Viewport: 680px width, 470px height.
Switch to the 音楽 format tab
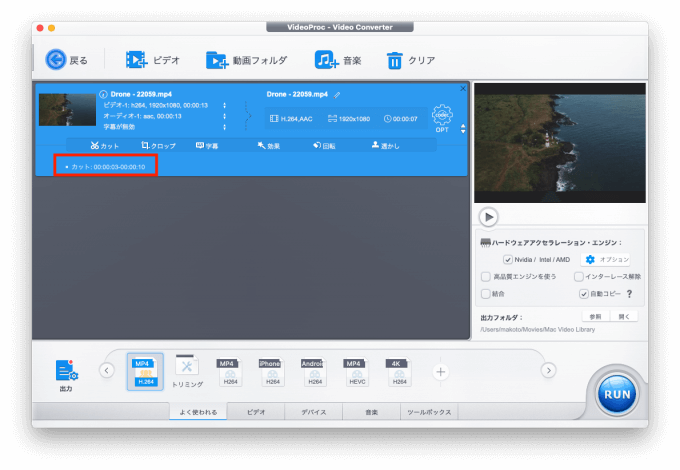click(371, 412)
